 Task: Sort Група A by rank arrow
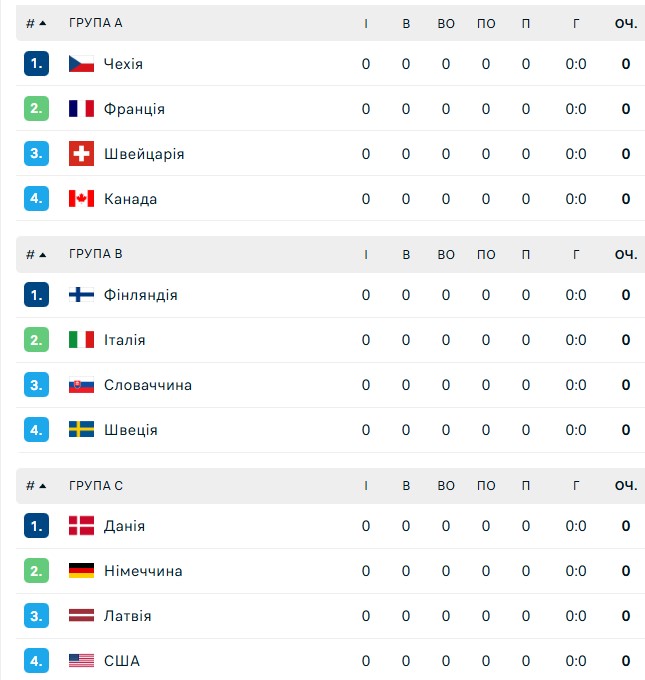click(42, 23)
